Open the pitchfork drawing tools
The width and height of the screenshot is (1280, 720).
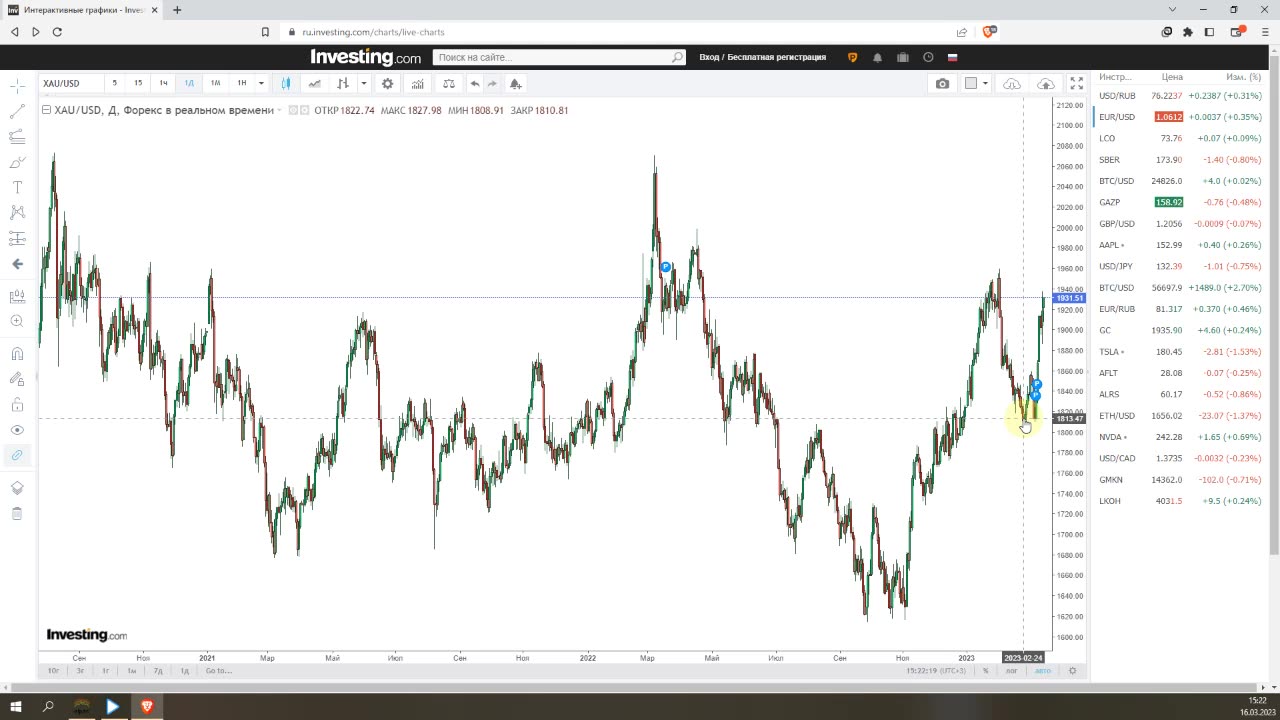[17, 137]
